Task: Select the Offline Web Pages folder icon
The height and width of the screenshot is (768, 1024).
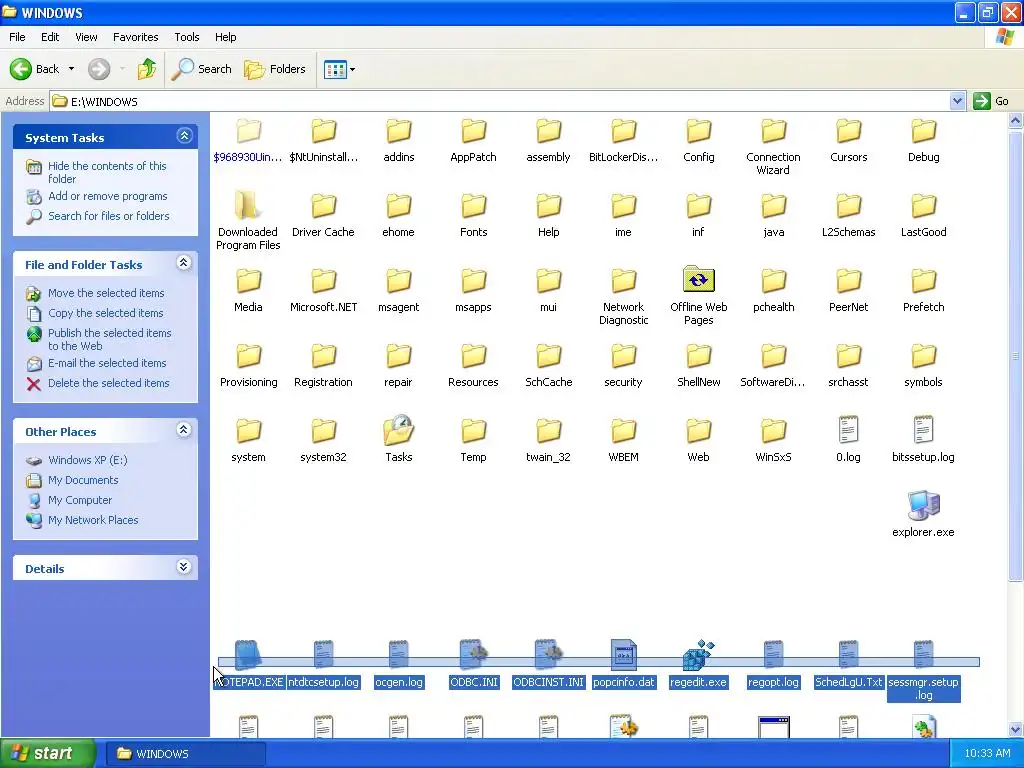Action: (698, 280)
